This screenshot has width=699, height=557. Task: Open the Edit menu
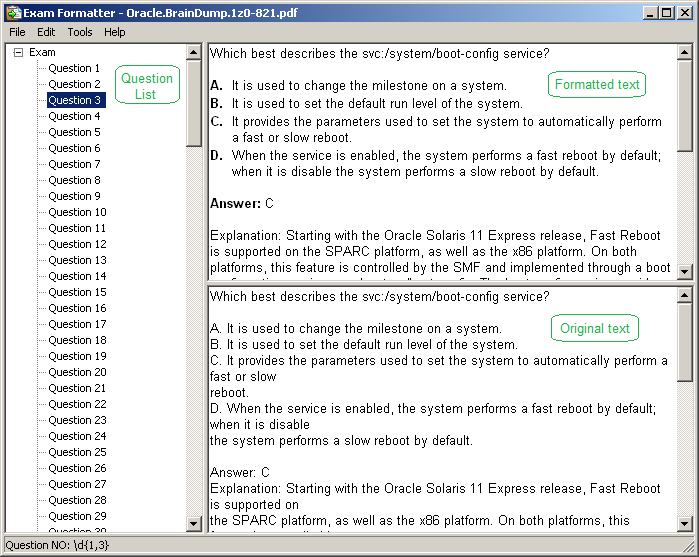point(46,32)
